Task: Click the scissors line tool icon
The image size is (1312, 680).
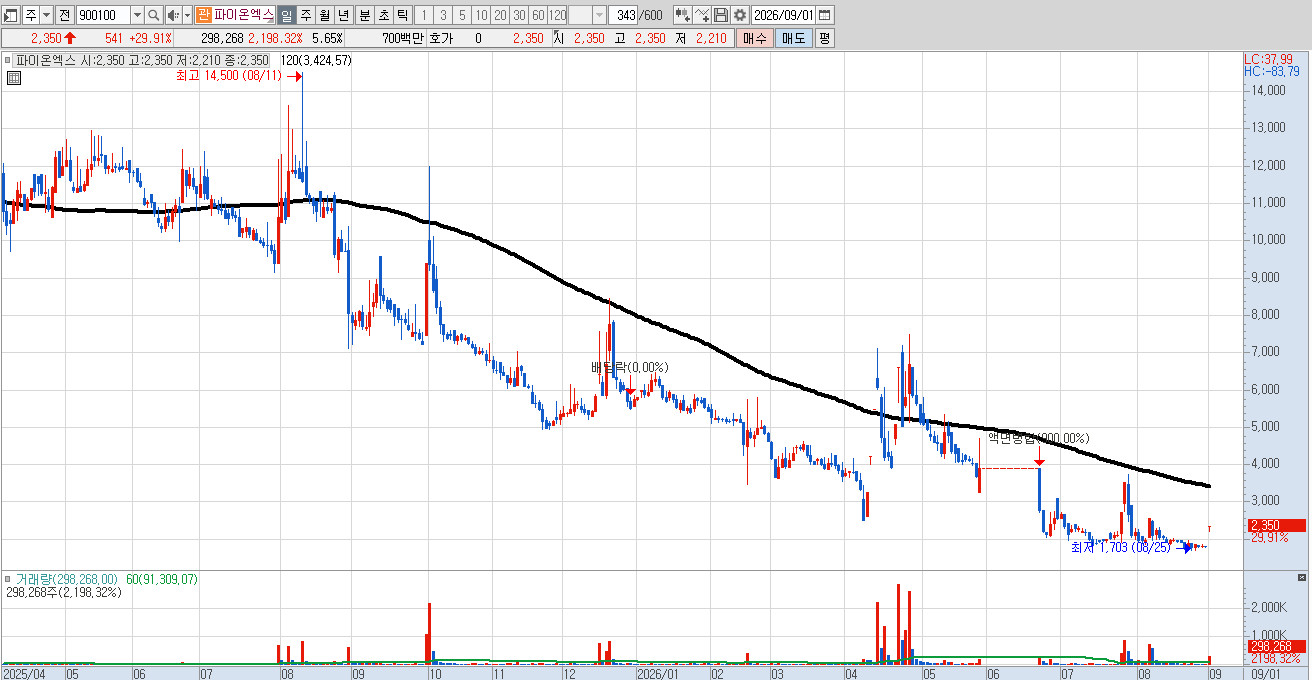Action: pyautogui.click(x=702, y=15)
